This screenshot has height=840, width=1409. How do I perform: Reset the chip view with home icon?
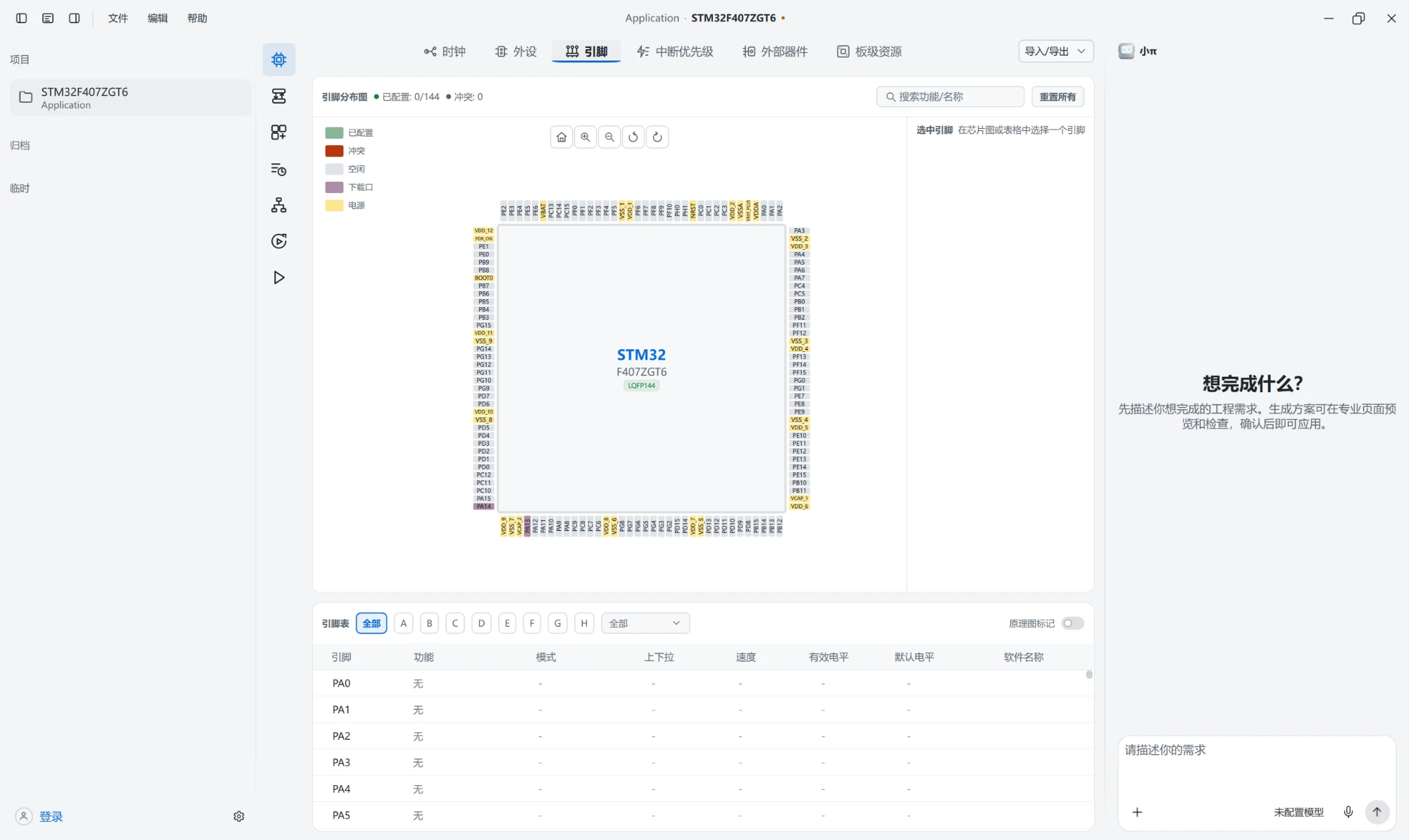[x=561, y=137]
